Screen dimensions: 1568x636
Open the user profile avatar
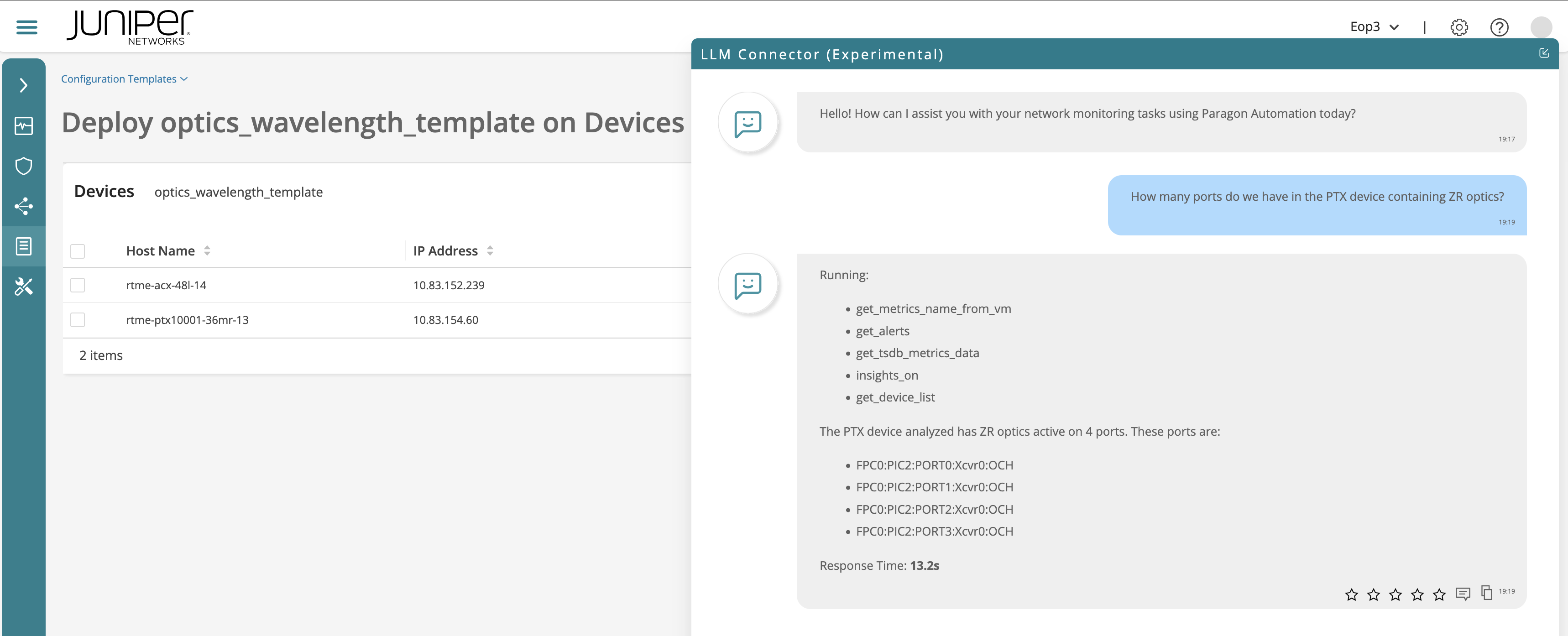(x=1541, y=27)
